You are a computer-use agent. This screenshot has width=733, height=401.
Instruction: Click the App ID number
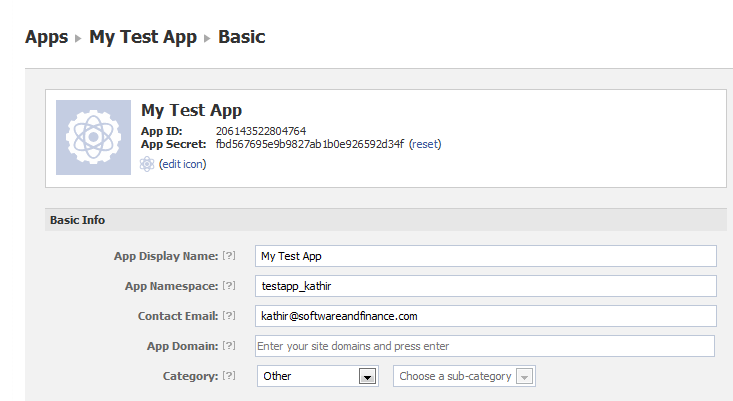261,131
